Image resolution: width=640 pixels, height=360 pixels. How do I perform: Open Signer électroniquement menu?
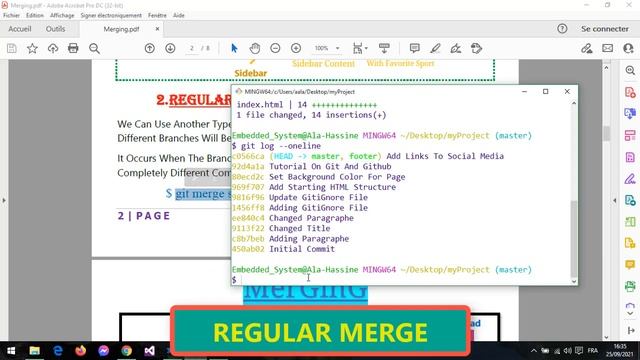coord(111,15)
